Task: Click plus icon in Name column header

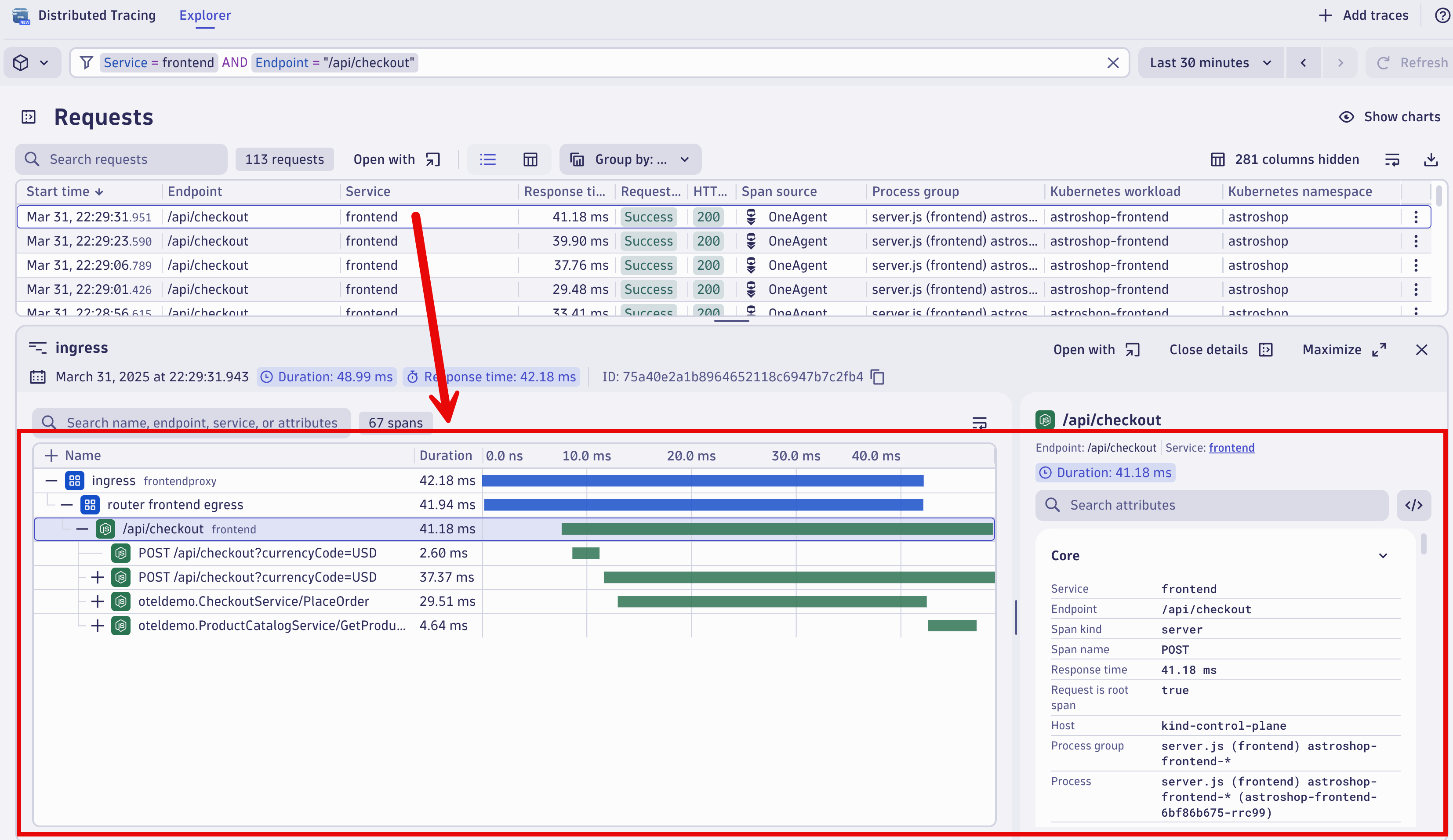Action: (51, 456)
